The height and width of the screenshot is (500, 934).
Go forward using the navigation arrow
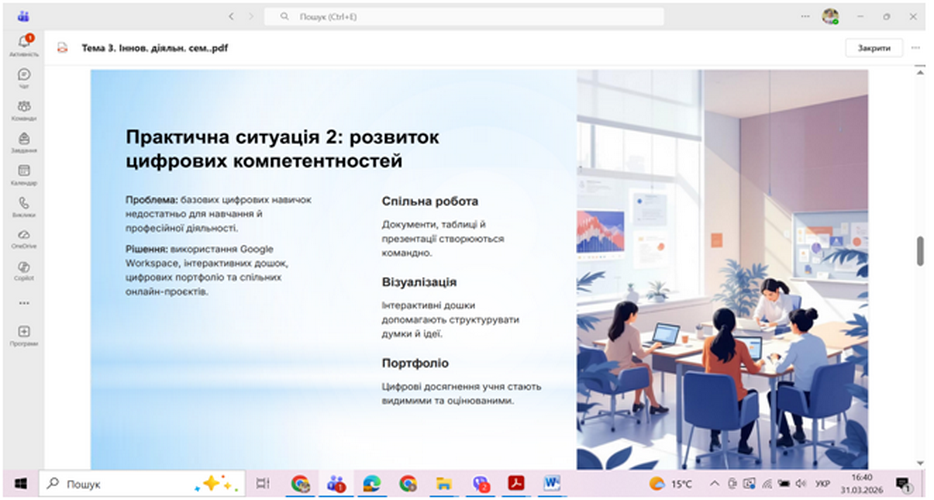pos(252,17)
